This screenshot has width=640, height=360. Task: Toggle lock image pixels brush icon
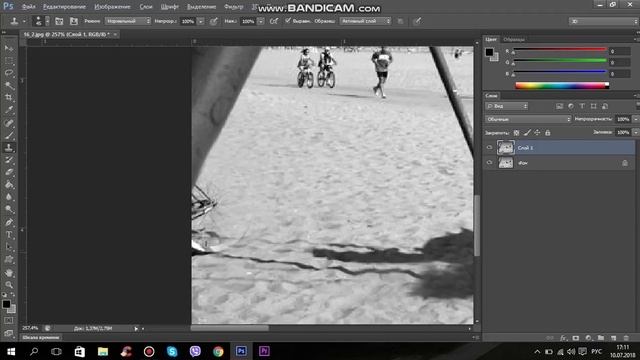point(527,133)
